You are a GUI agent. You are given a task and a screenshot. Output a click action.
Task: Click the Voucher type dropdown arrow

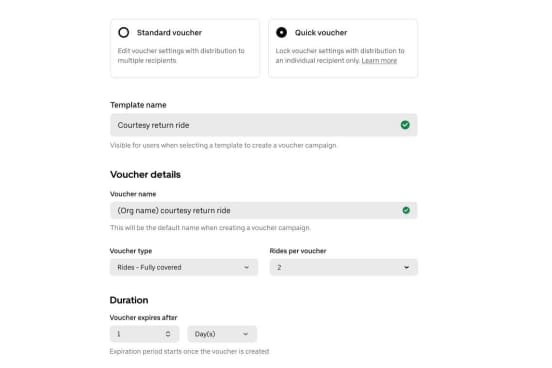coord(246,267)
